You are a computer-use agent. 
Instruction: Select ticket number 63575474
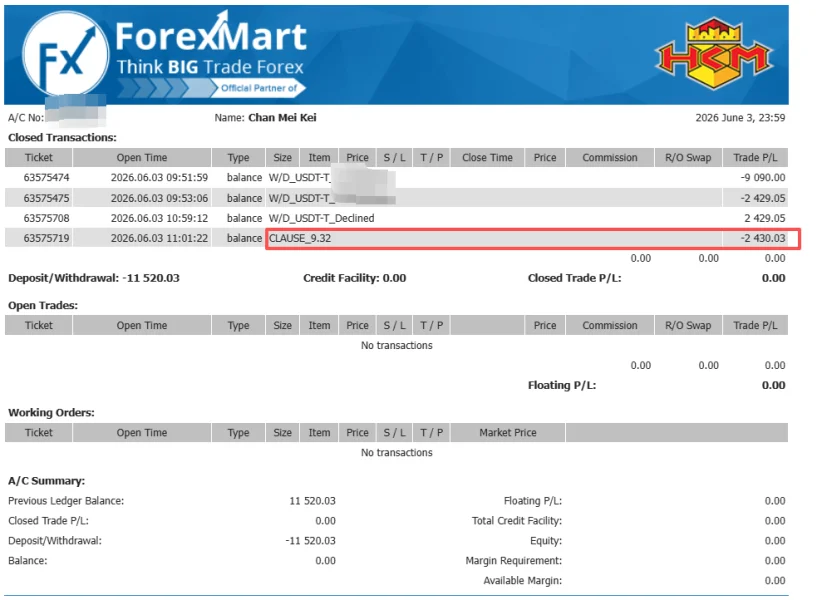46,178
